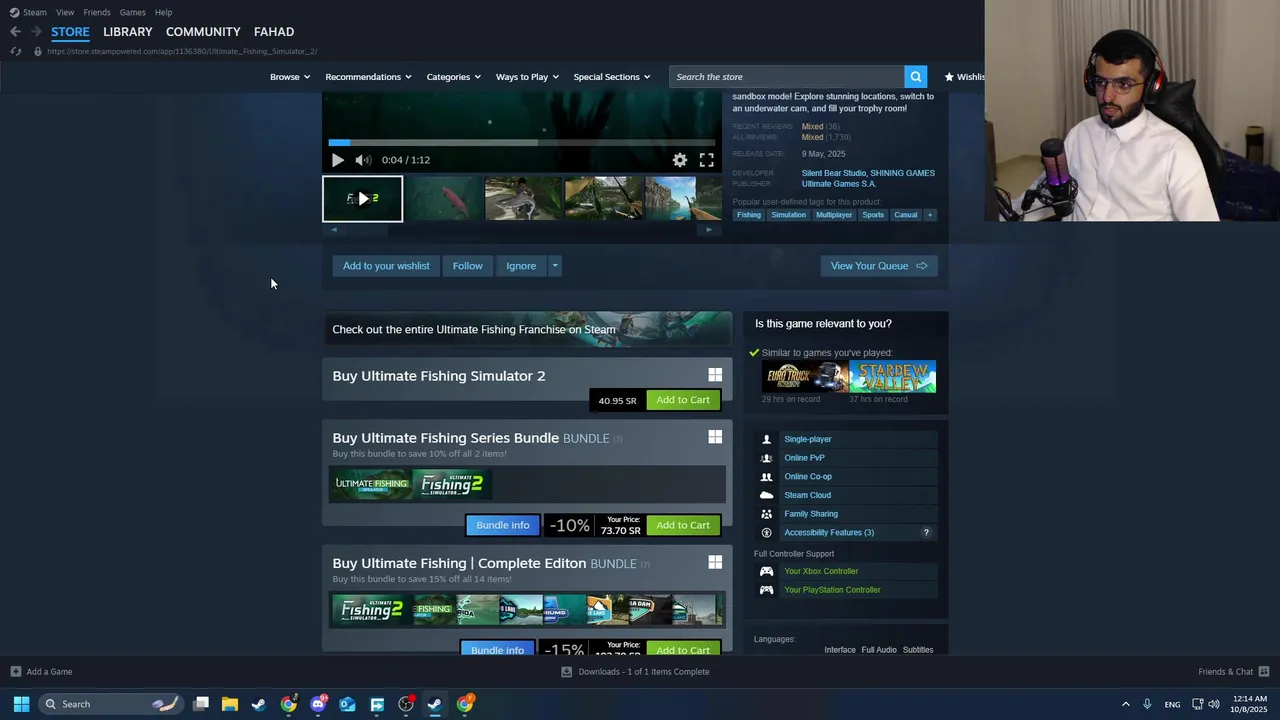
Task: Open Your Xbox Controller link
Action: point(821,571)
